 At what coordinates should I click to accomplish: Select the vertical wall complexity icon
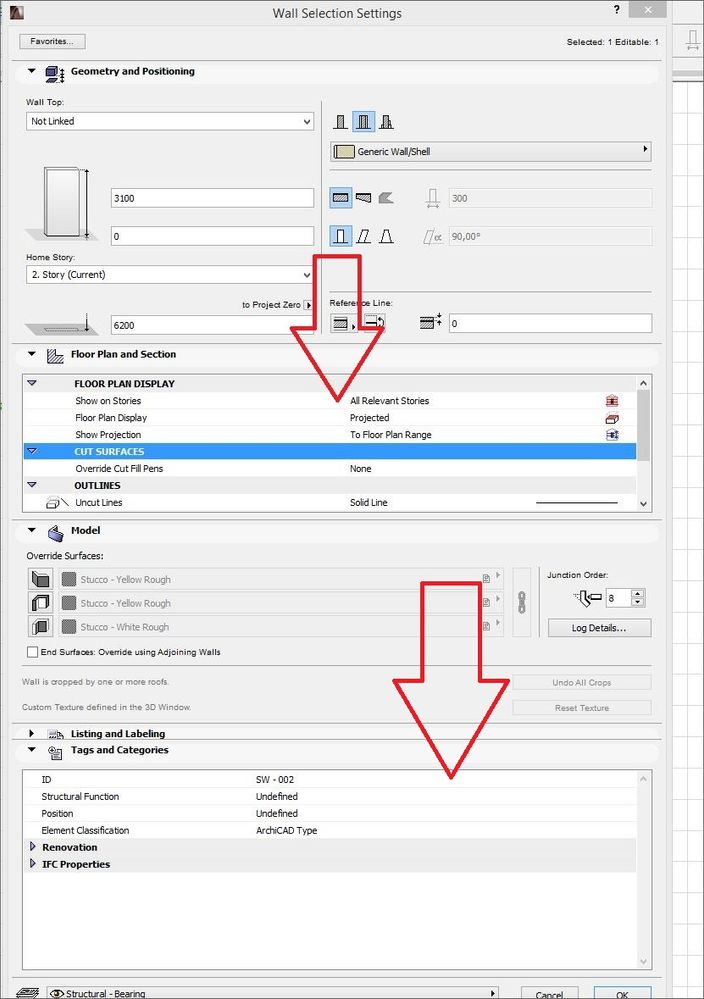click(x=341, y=236)
